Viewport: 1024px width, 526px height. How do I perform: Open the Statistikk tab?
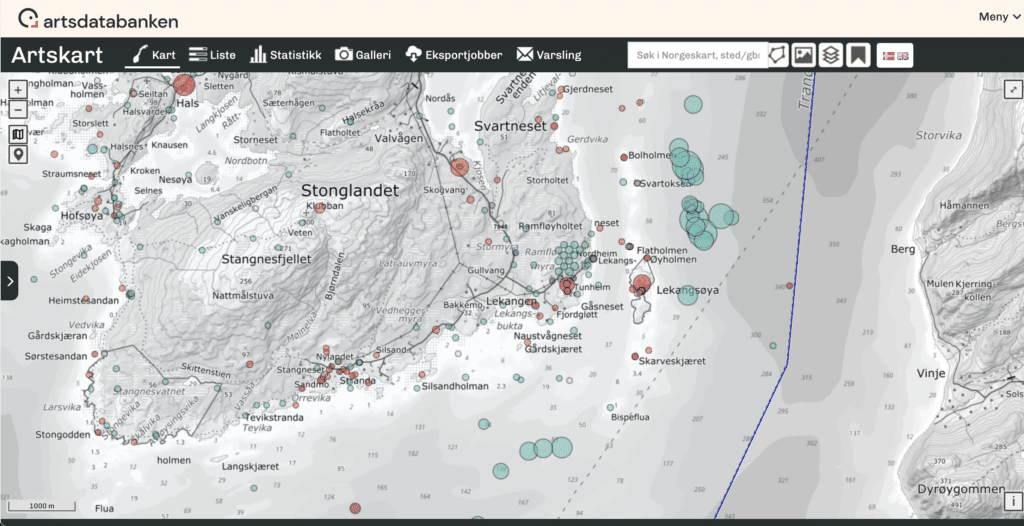pos(286,55)
